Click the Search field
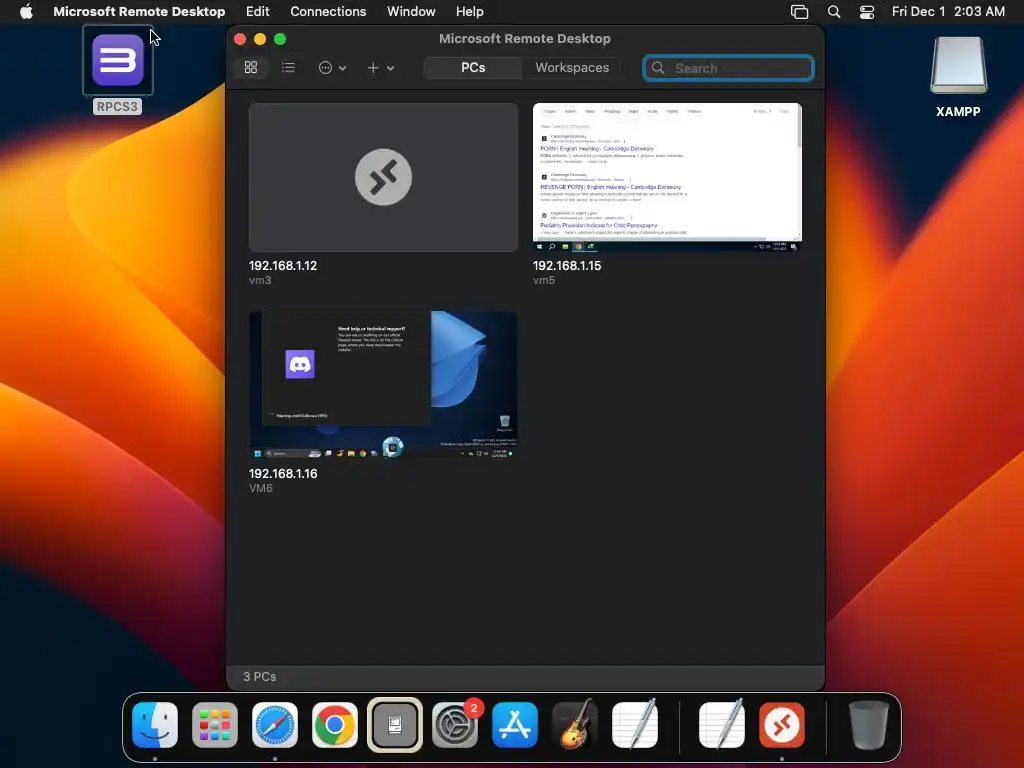 click(x=728, y=68)
